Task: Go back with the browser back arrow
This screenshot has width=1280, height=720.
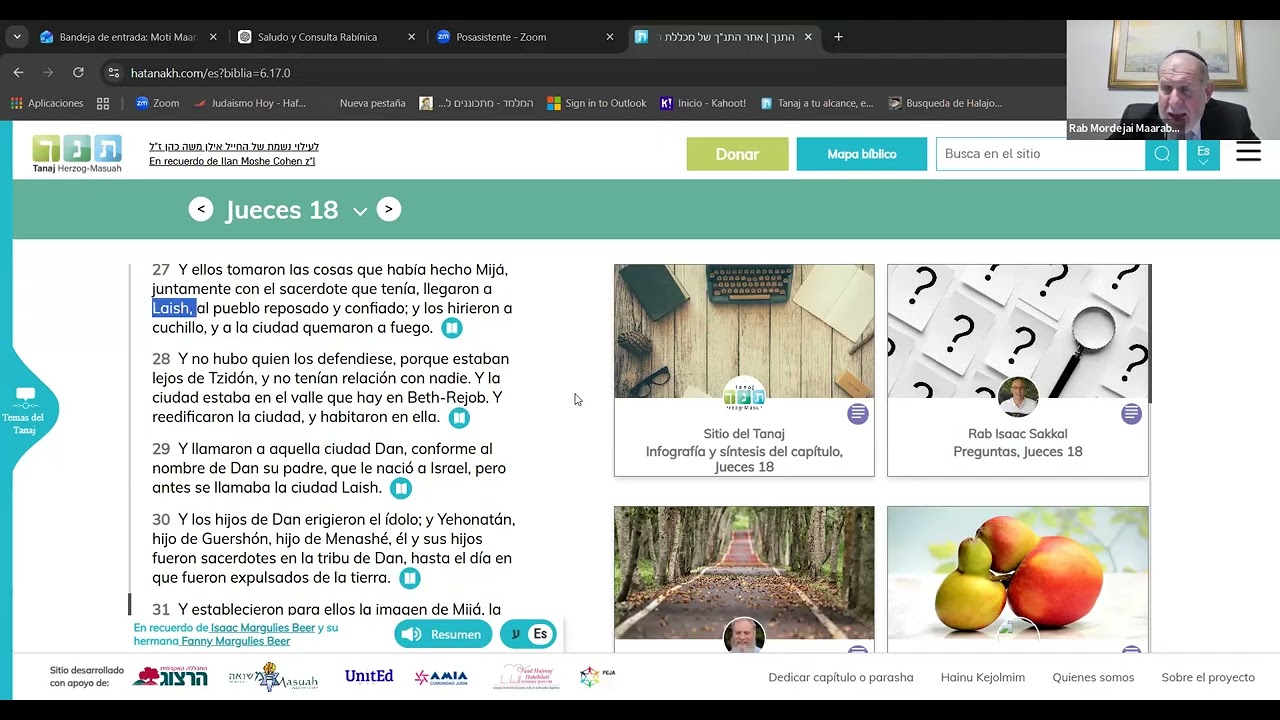Action: 18,73
